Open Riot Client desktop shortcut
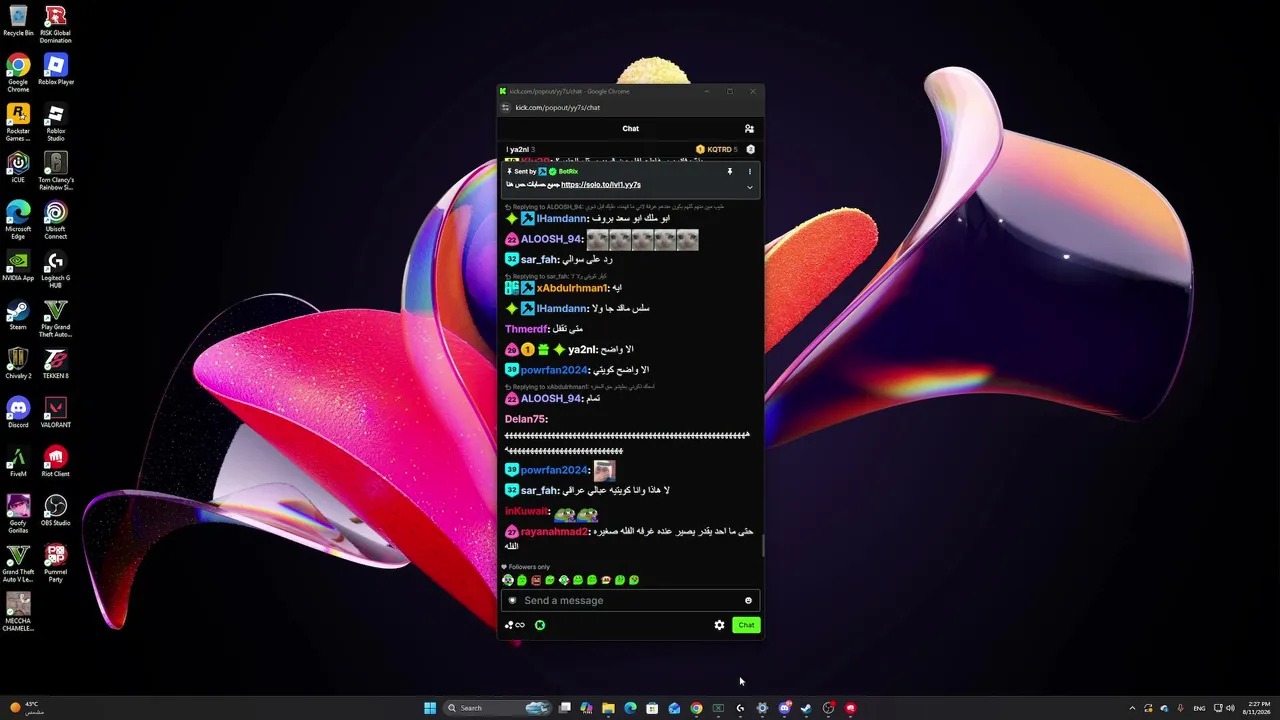 56,462
